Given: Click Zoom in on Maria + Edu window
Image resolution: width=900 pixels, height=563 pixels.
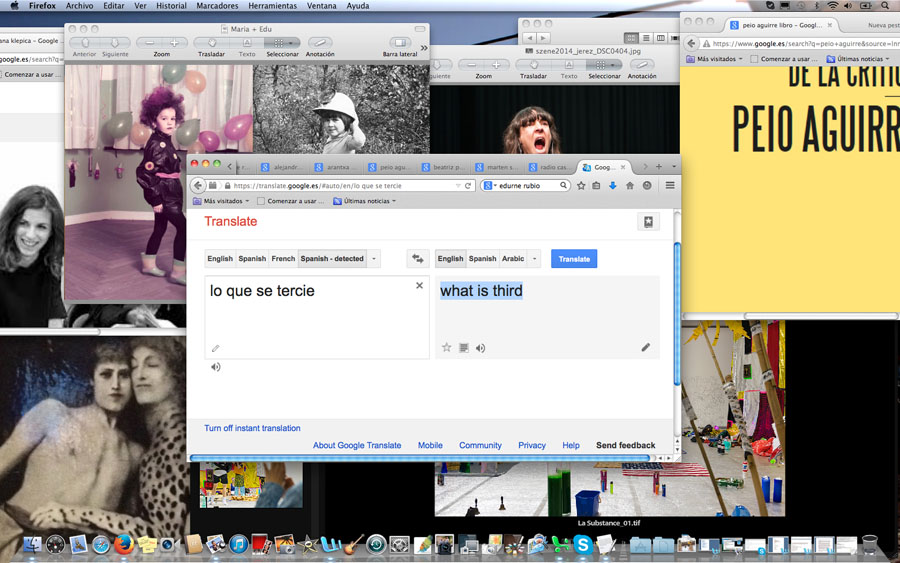Looking at the screenshot, I should [x=174, y=43].
